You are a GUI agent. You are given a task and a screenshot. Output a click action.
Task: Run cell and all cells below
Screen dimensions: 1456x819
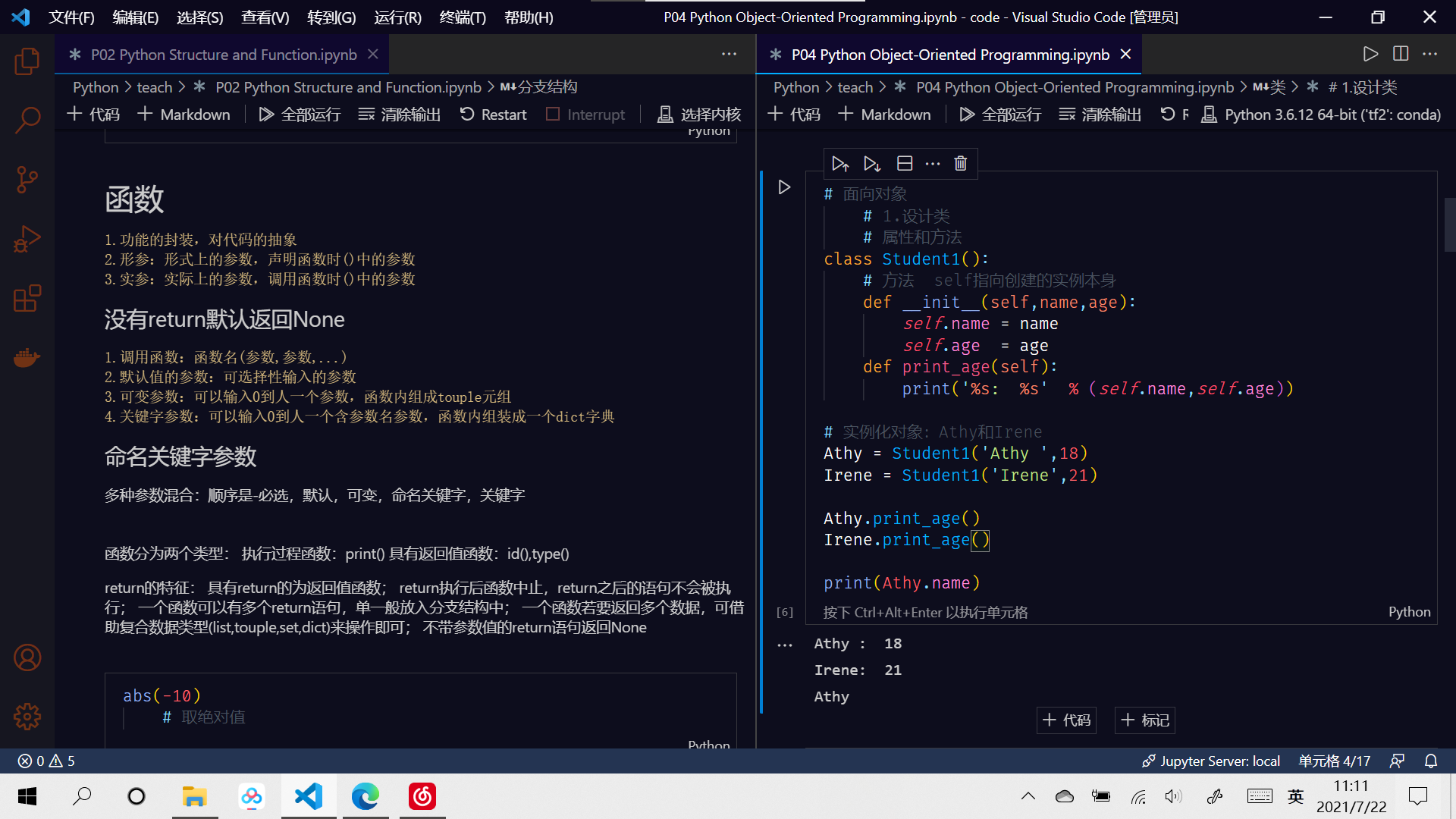871,163
